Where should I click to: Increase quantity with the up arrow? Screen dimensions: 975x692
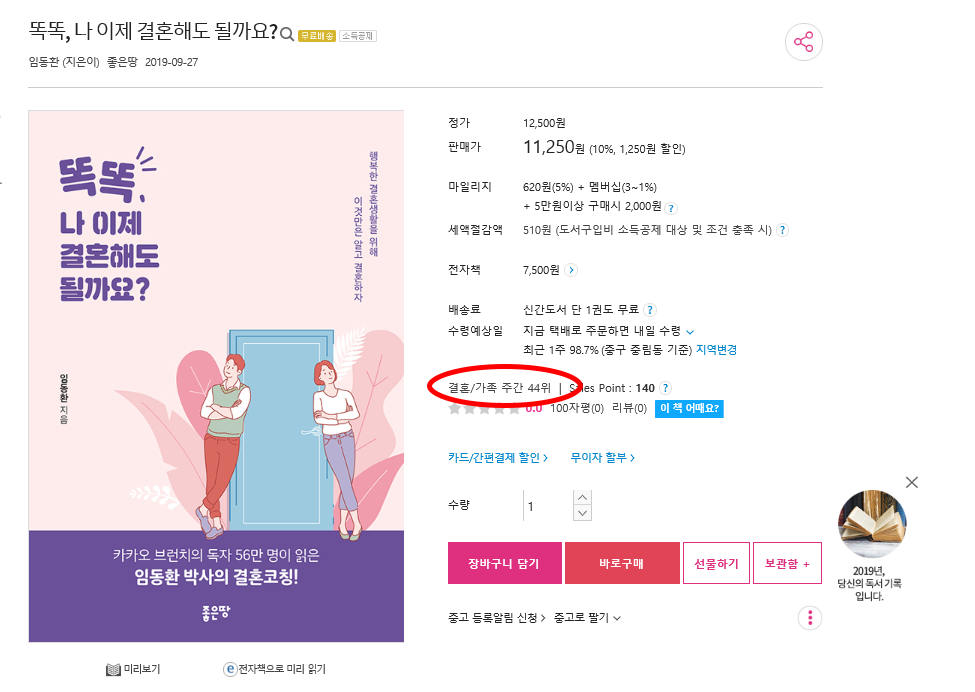582,497
